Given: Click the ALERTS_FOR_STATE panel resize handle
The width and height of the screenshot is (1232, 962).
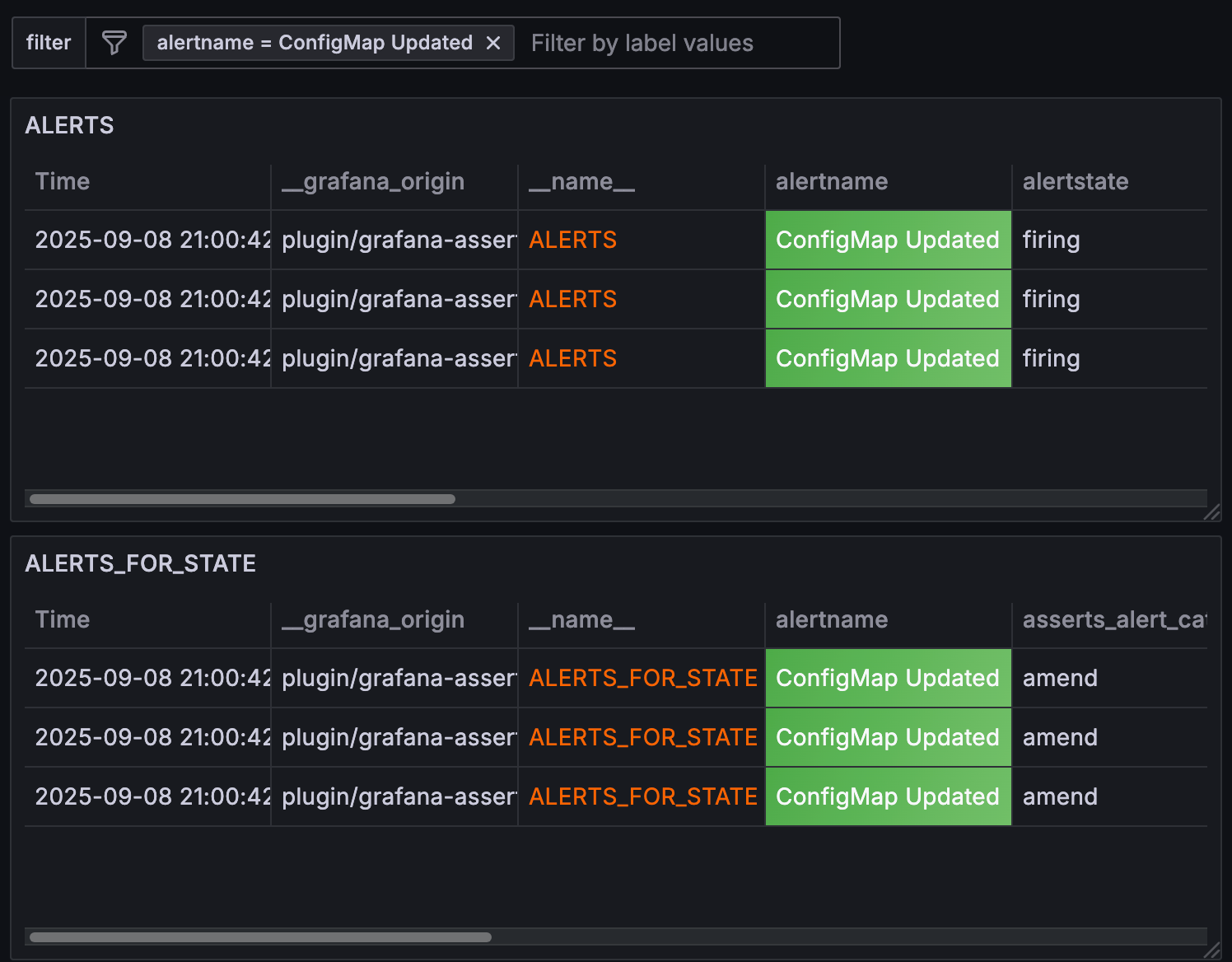Looking at the screenshot, I should [x=1211, y=950].
